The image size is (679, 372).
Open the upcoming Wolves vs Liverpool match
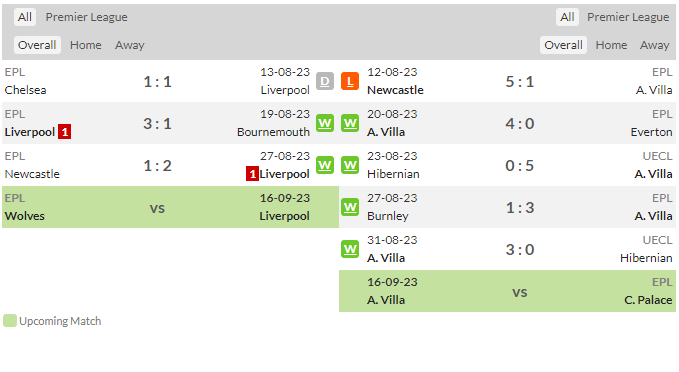pyautogui.click(x=171, y=207)
